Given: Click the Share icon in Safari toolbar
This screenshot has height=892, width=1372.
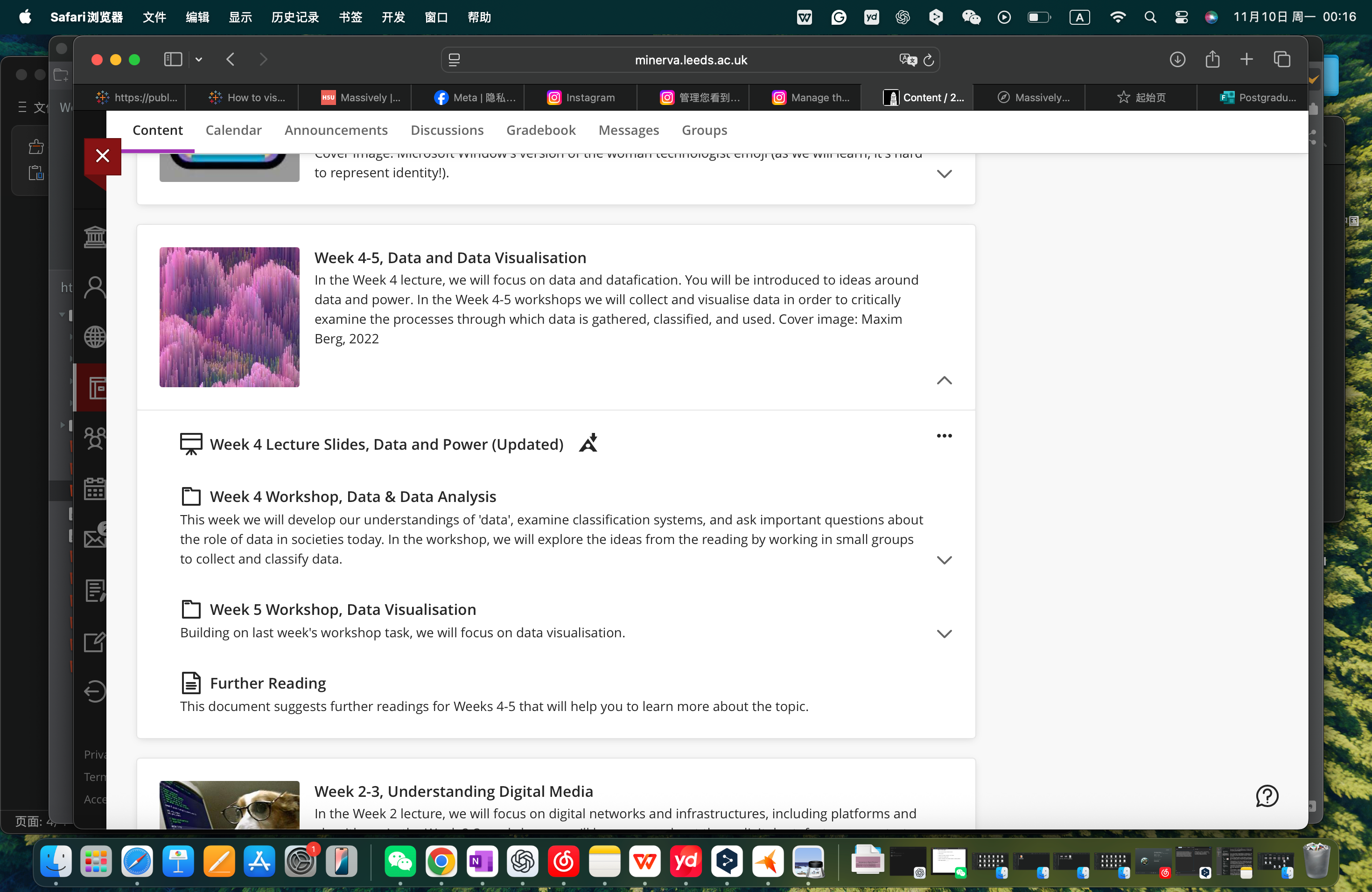Looking at the screenshot, I should 1212,59.
